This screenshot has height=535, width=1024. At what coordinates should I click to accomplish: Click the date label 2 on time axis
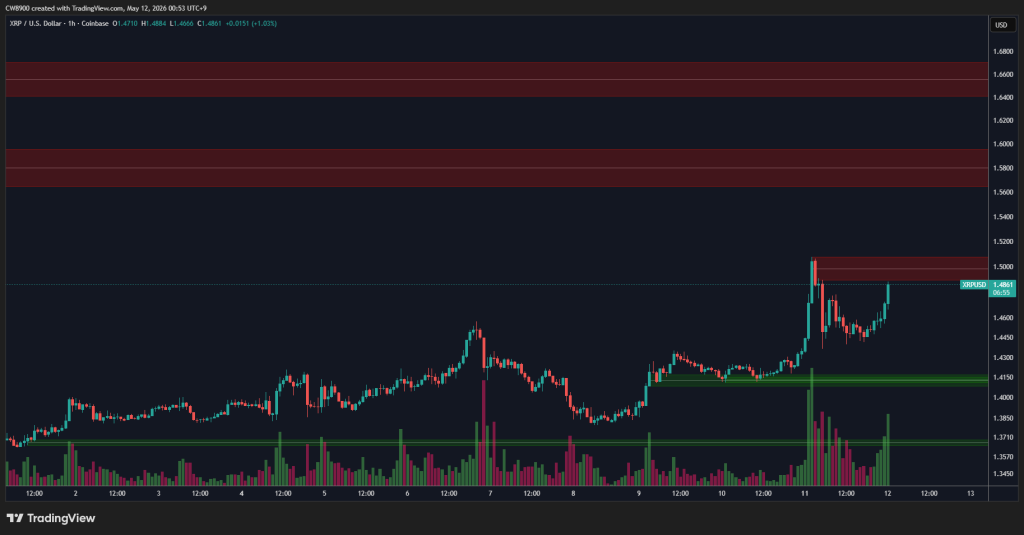coord(76,493)
